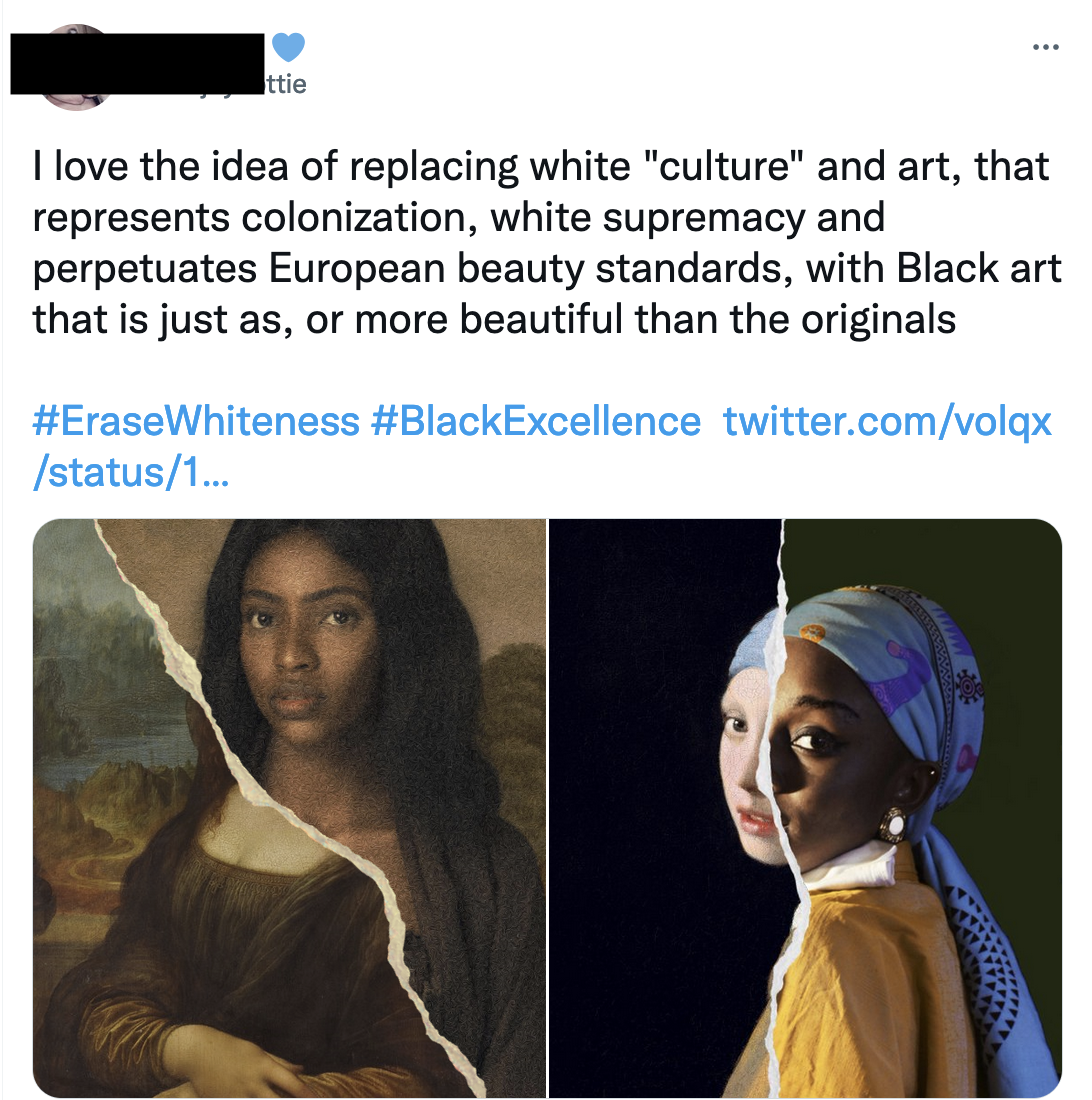Open the right pearl earring recreation image
This screenshot has width=1092, height=1100.
pos(805,808)
